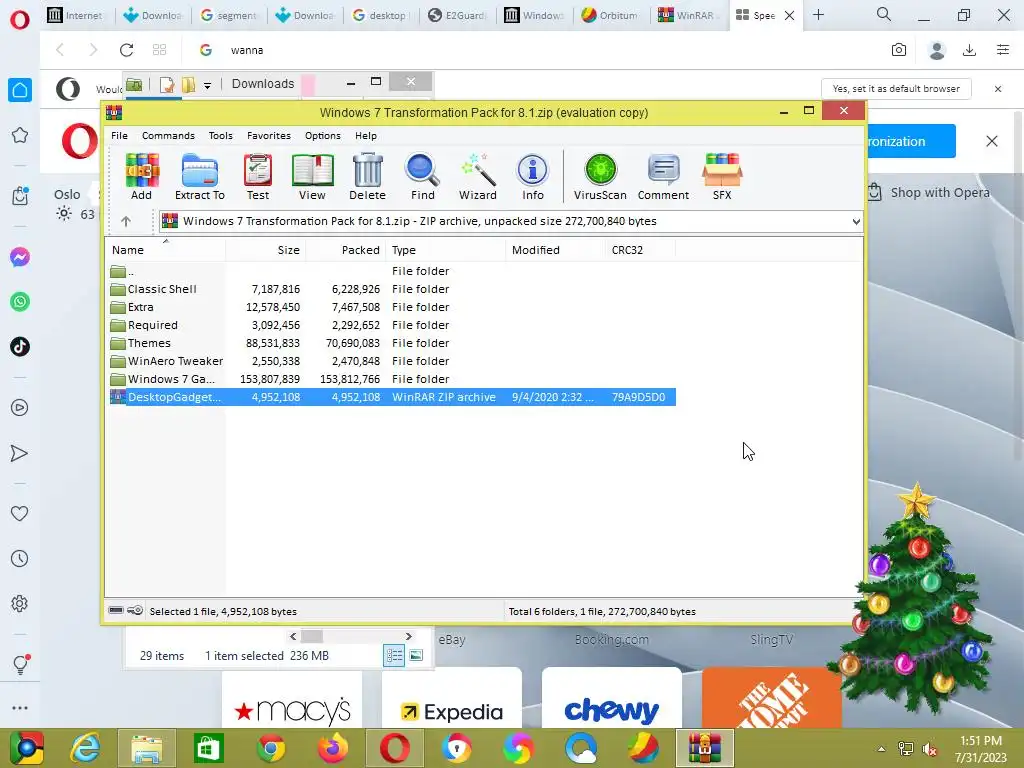Viewport: 1024px width, 768px height.
Task: Open Opera easy setup icon
Action: point(1003,50)
